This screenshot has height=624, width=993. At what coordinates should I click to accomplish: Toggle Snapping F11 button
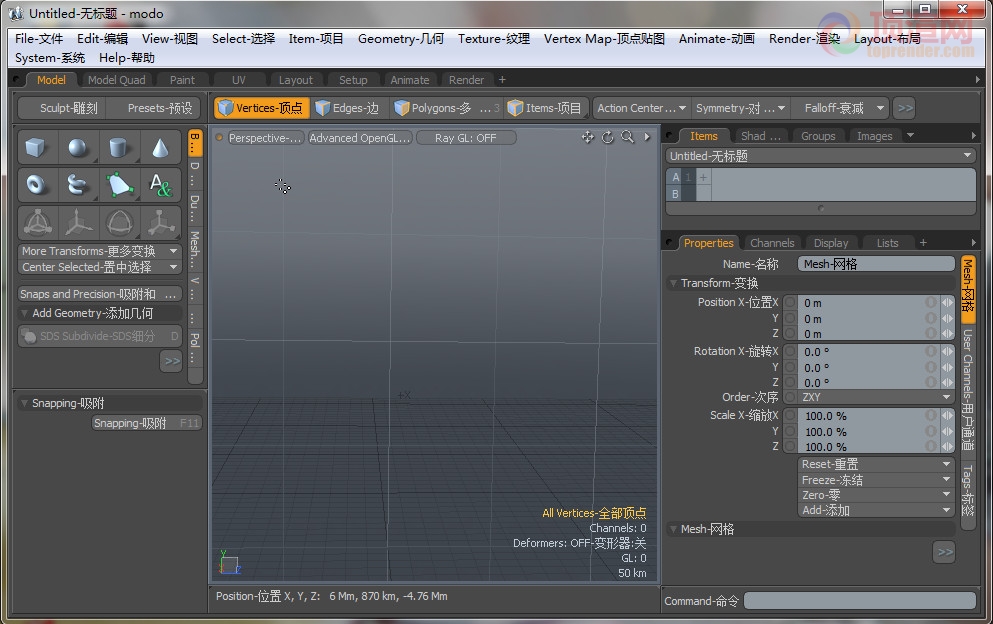147,423
